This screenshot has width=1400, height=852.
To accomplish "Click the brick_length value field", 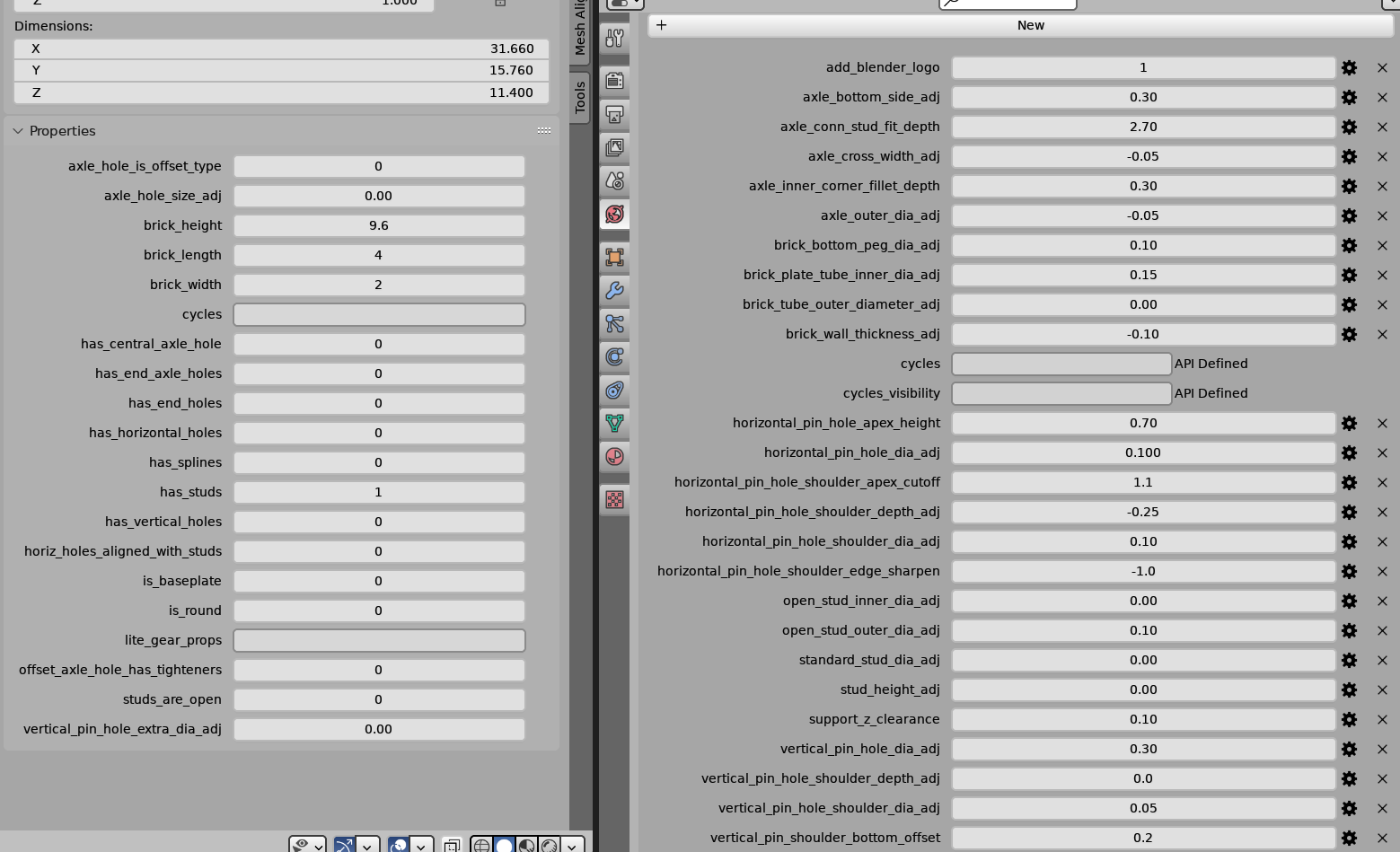I will pos(379,255).
